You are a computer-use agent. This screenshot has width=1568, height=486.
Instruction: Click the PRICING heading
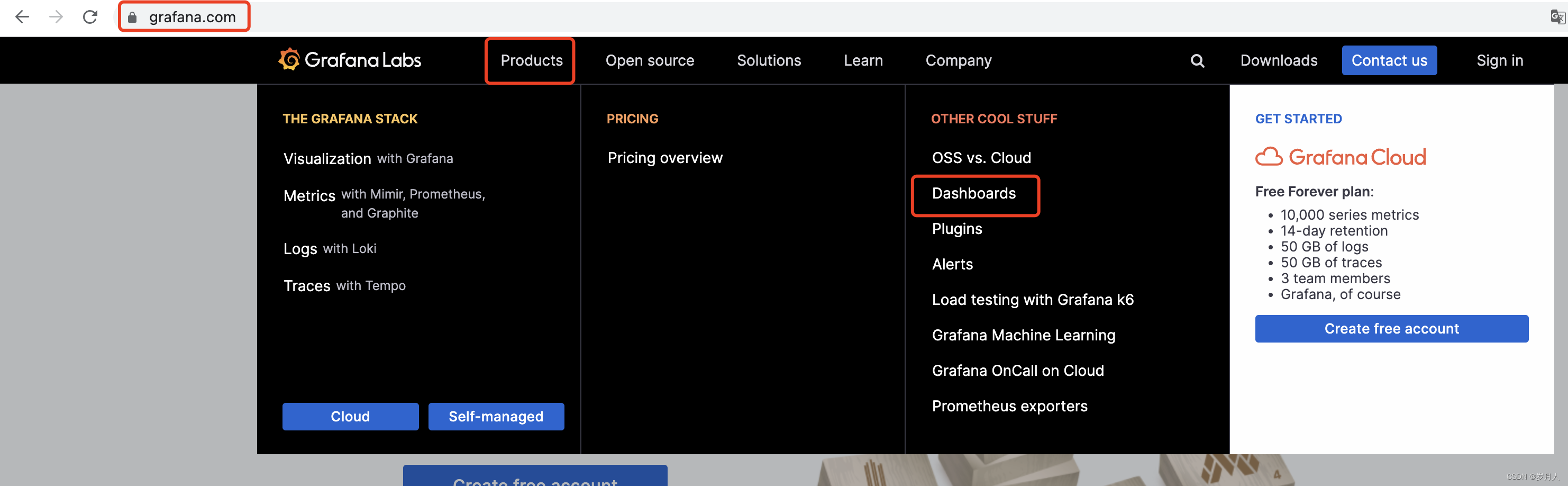click(632, 119)
